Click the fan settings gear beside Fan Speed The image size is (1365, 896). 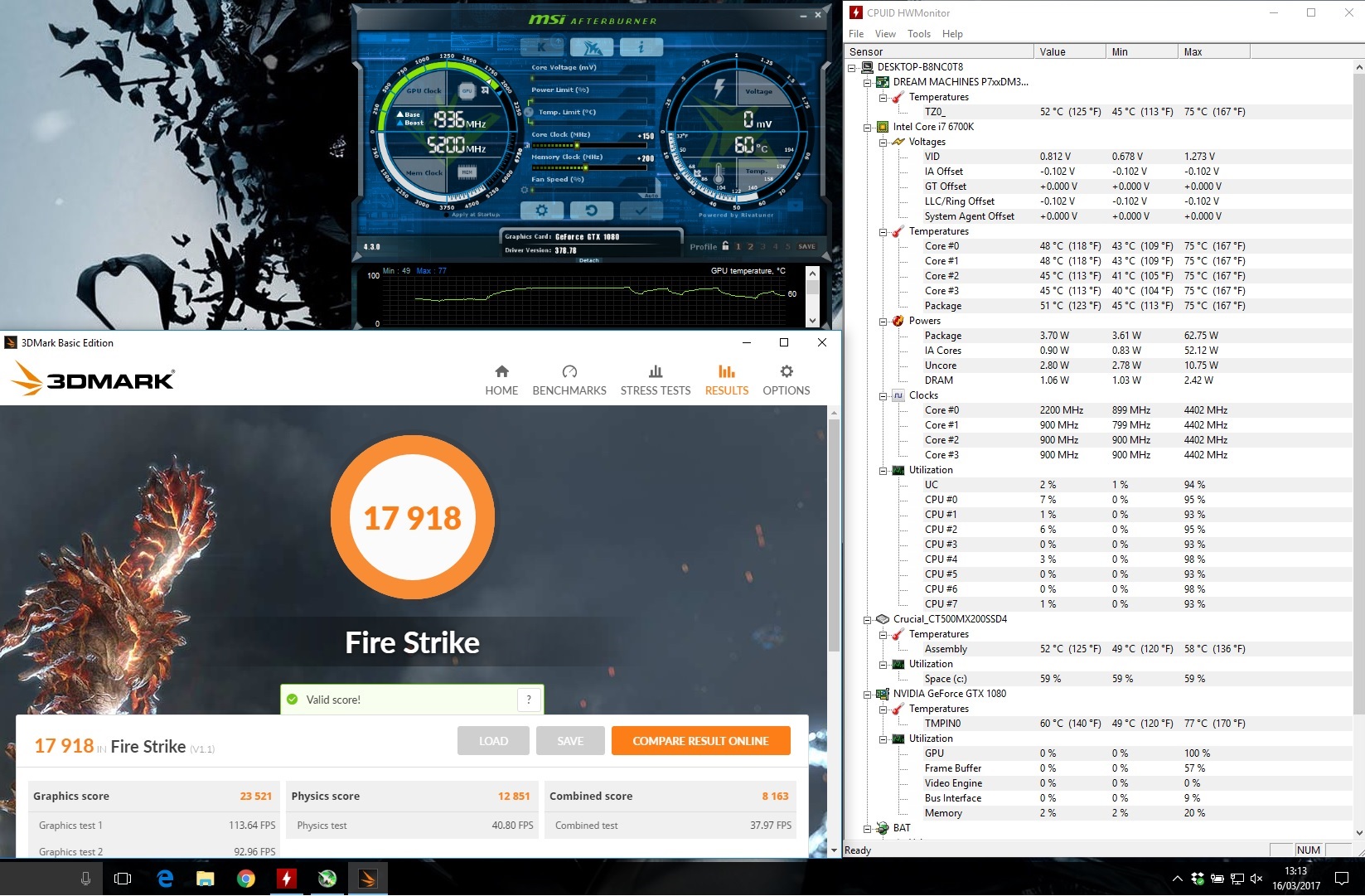coord(524,190)
